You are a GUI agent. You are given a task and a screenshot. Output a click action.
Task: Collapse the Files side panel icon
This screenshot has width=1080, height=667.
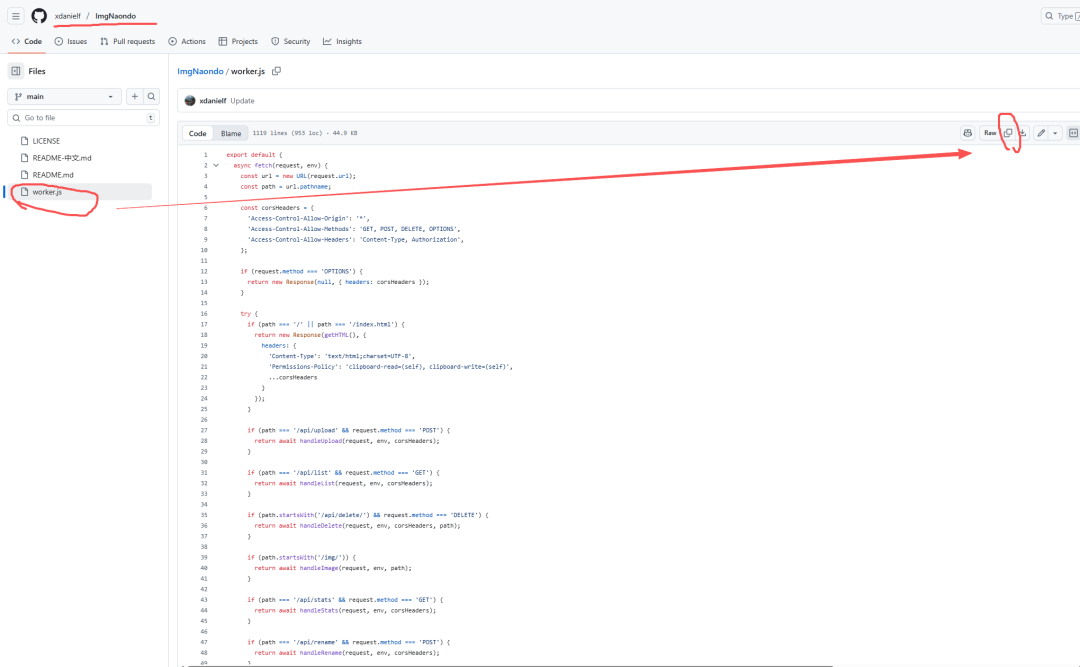coord(16,71)
